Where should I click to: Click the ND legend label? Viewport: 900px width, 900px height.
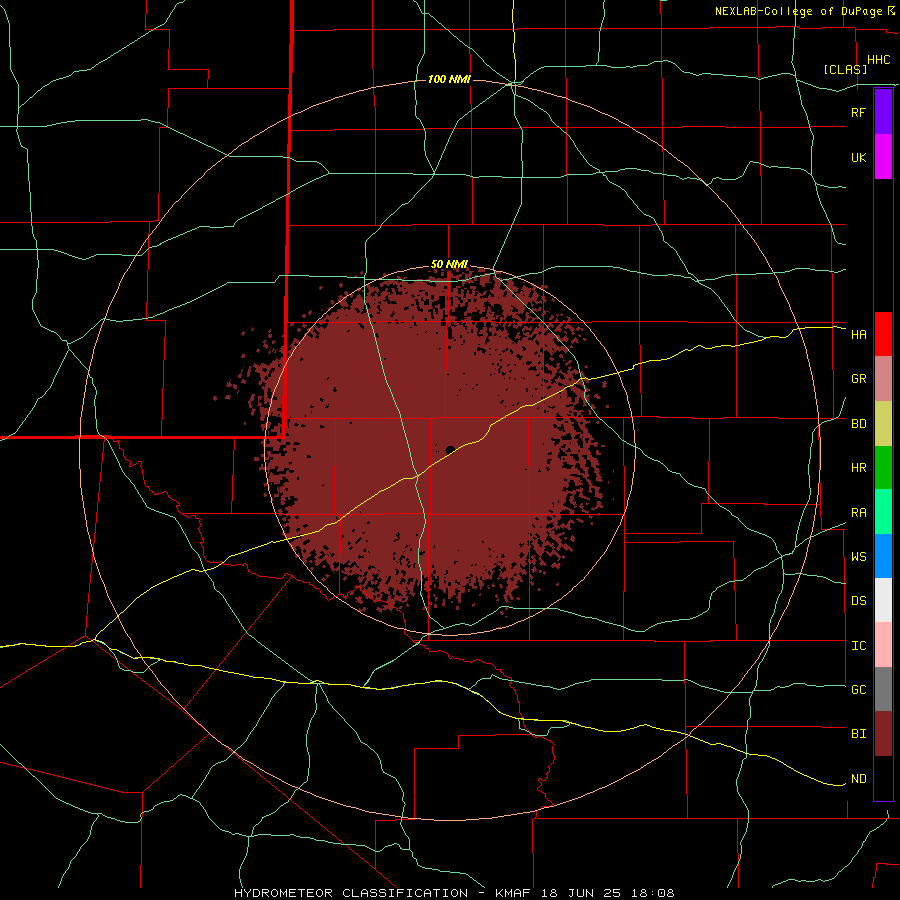(x=858, y=779)
